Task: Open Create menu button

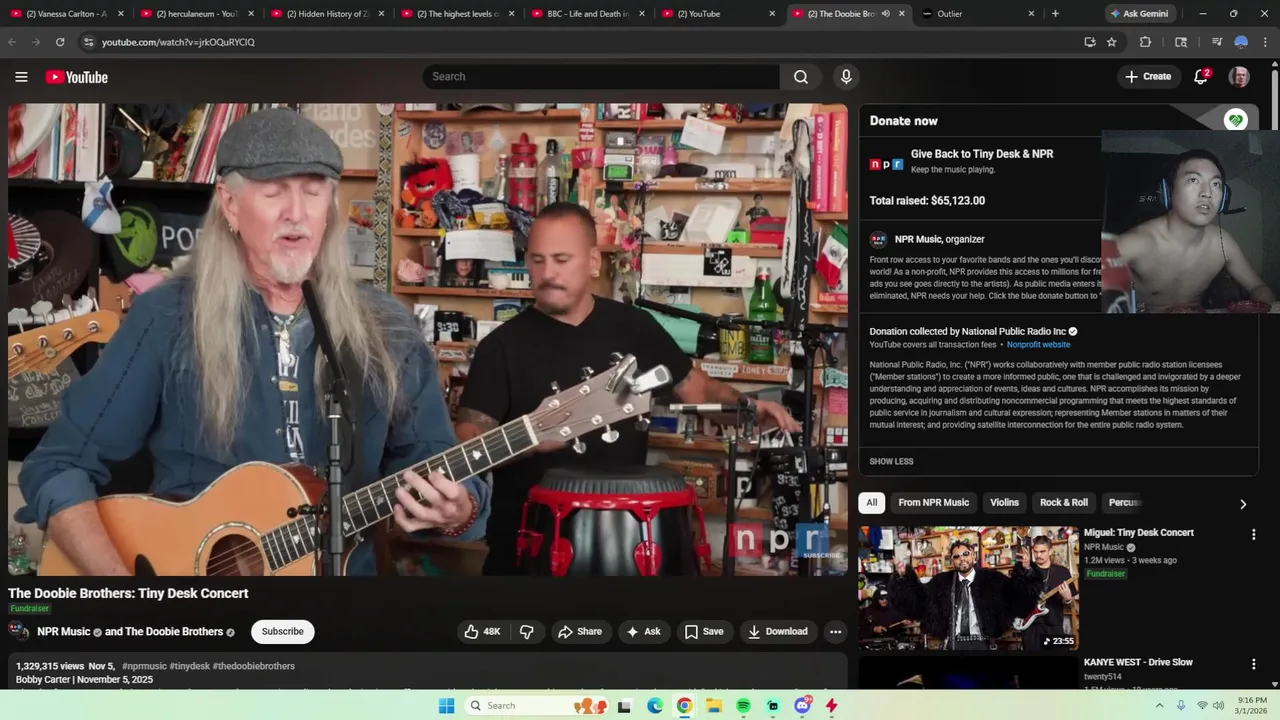Action: pyautogui.click(x=1148, y=77)
